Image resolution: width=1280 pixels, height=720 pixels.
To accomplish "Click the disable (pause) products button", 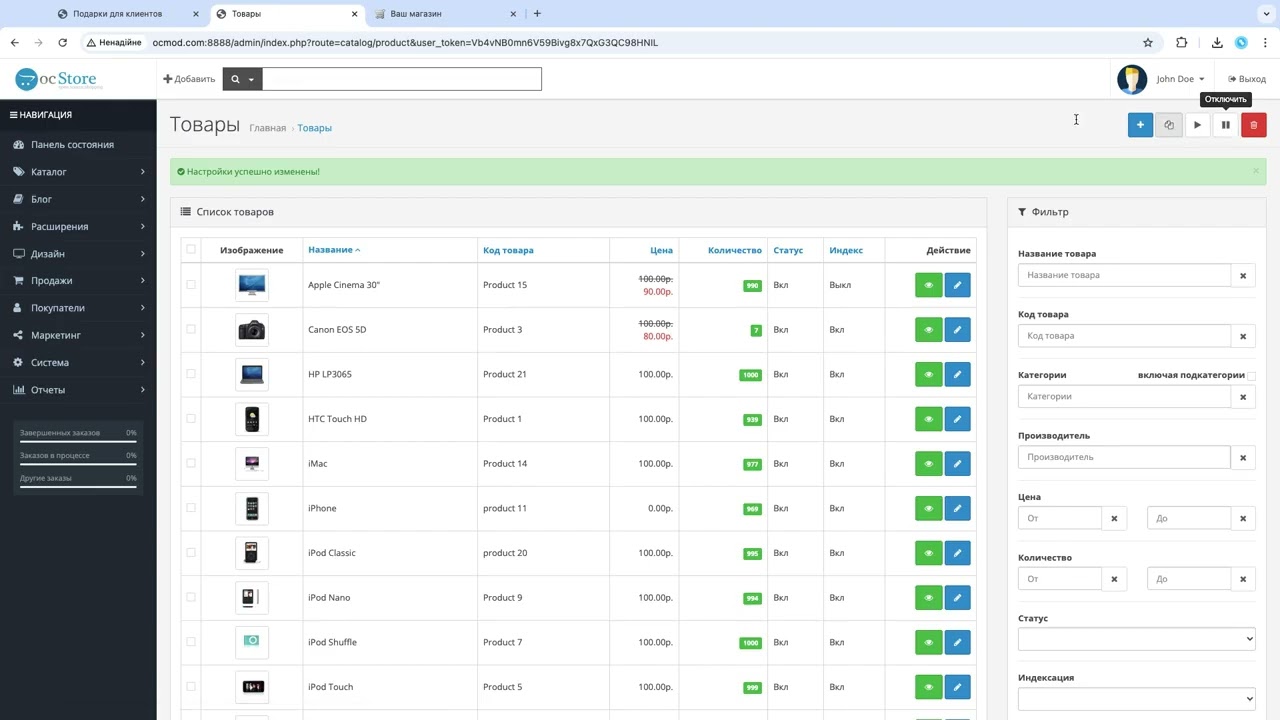I will pyautogui.click(x=1225, y=125).
